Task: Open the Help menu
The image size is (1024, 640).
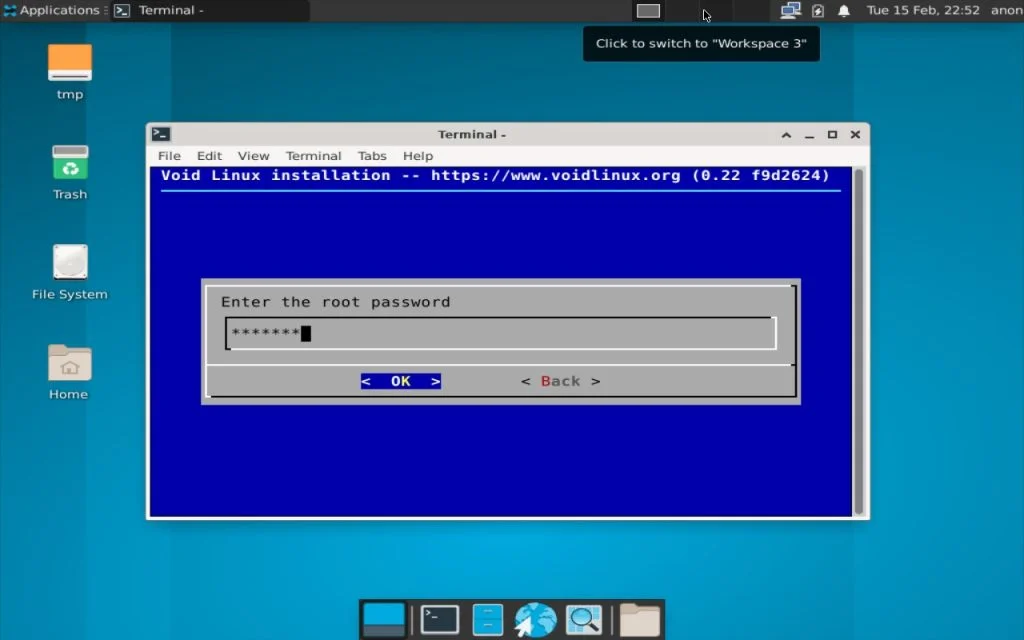Action: 417,156
